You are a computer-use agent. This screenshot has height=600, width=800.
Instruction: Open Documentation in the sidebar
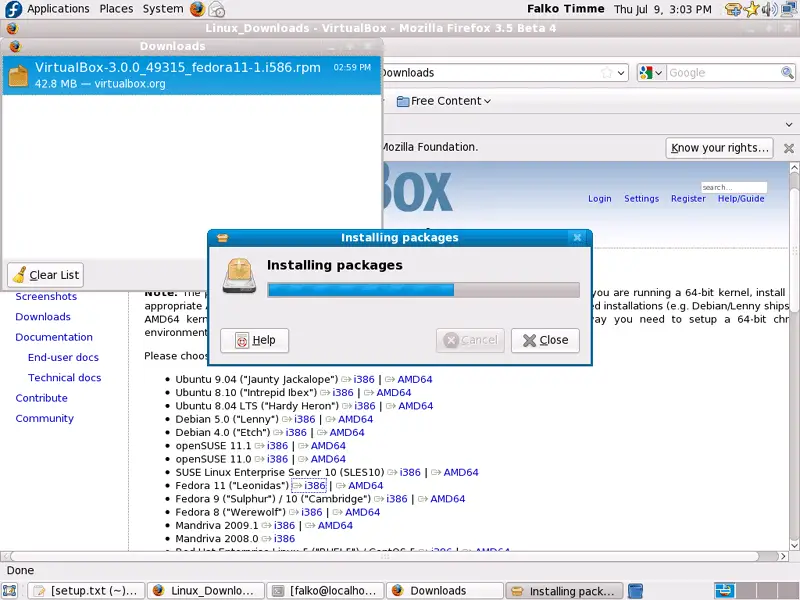point(54,337)
